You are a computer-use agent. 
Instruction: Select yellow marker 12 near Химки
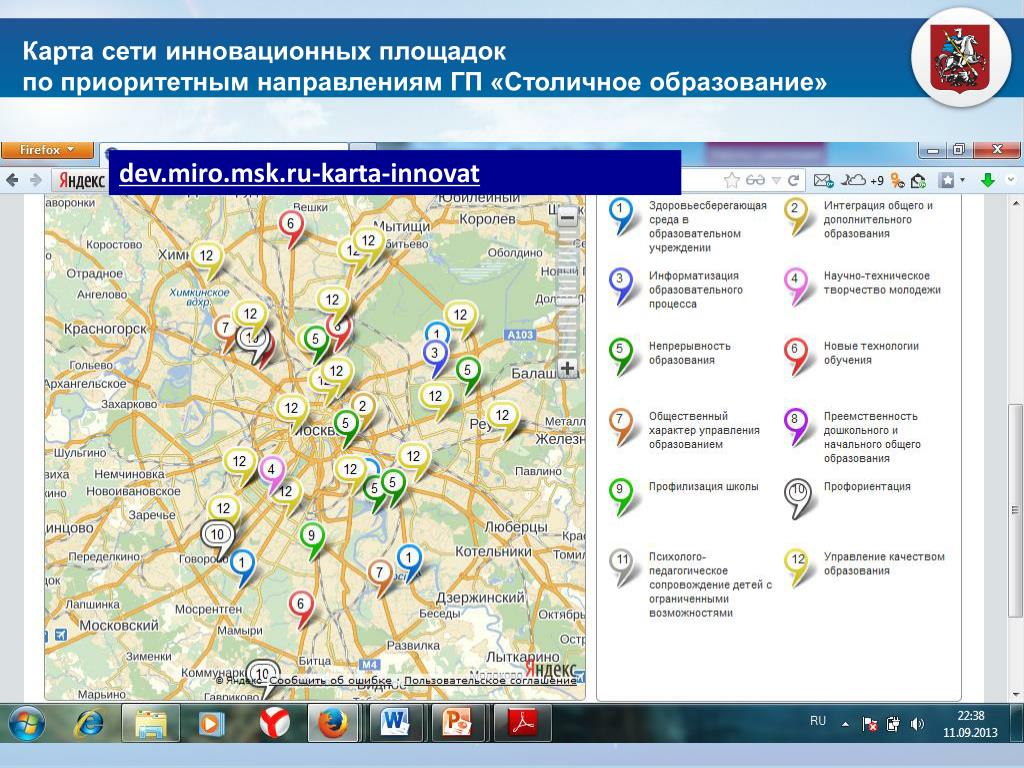point(206,256)
